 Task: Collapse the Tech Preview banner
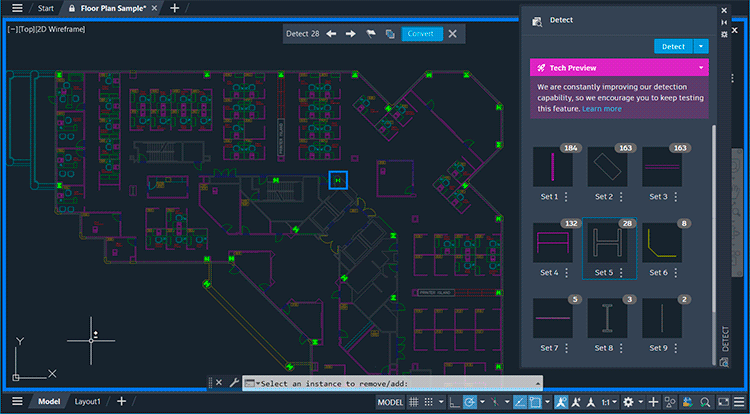[701, 68]
